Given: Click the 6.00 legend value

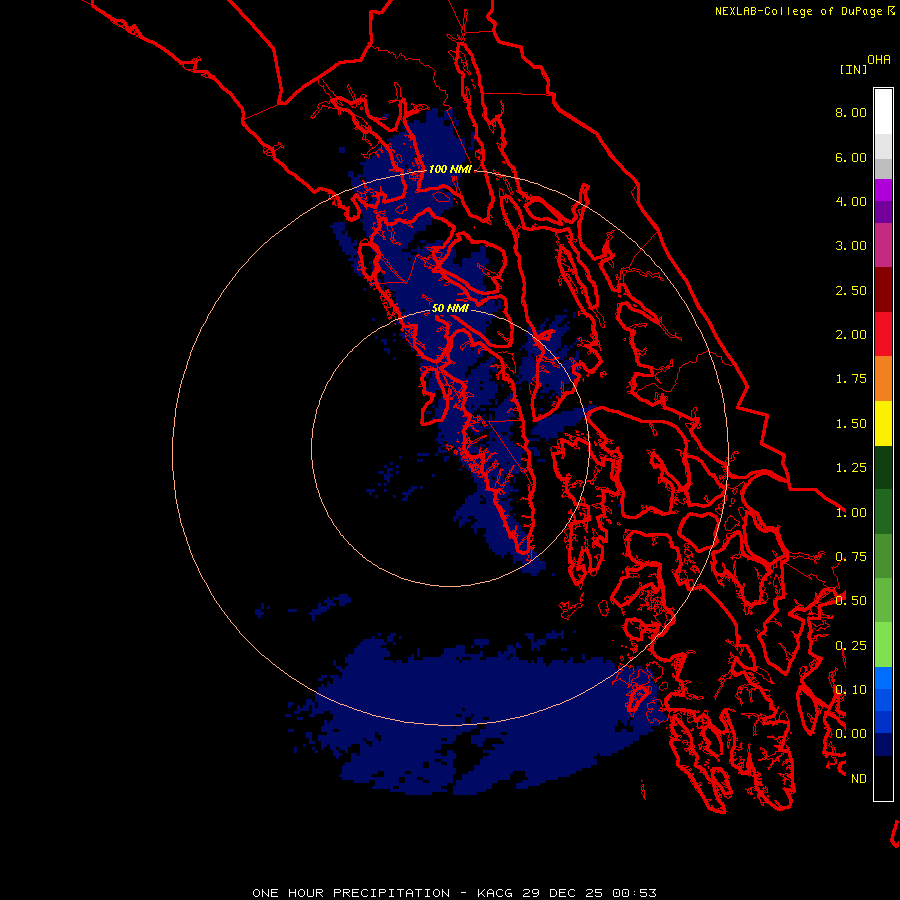Looking at the screenshot, I should coord(851,157).
